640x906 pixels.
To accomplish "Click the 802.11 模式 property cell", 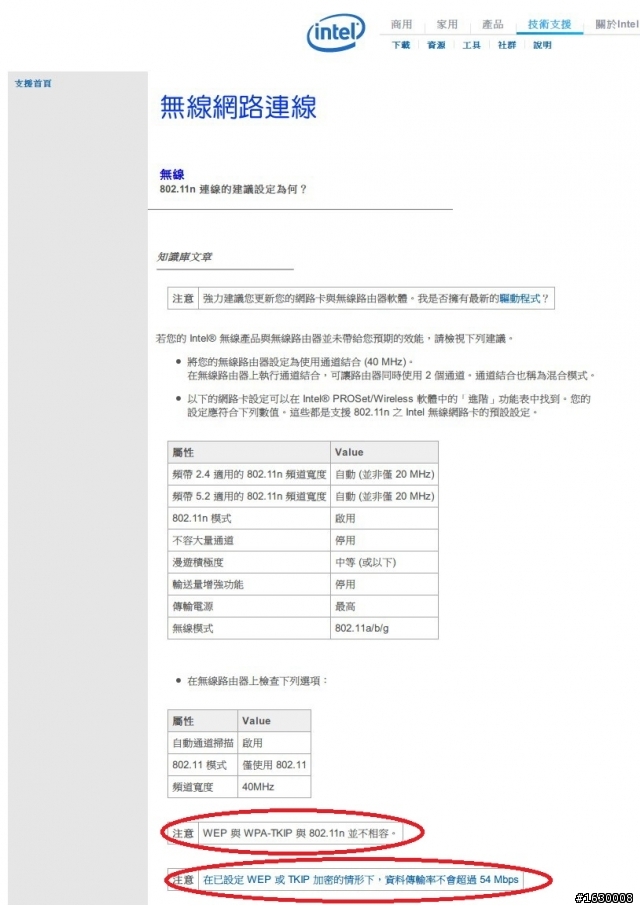I will pyautogui.click(x=203, y=765).
